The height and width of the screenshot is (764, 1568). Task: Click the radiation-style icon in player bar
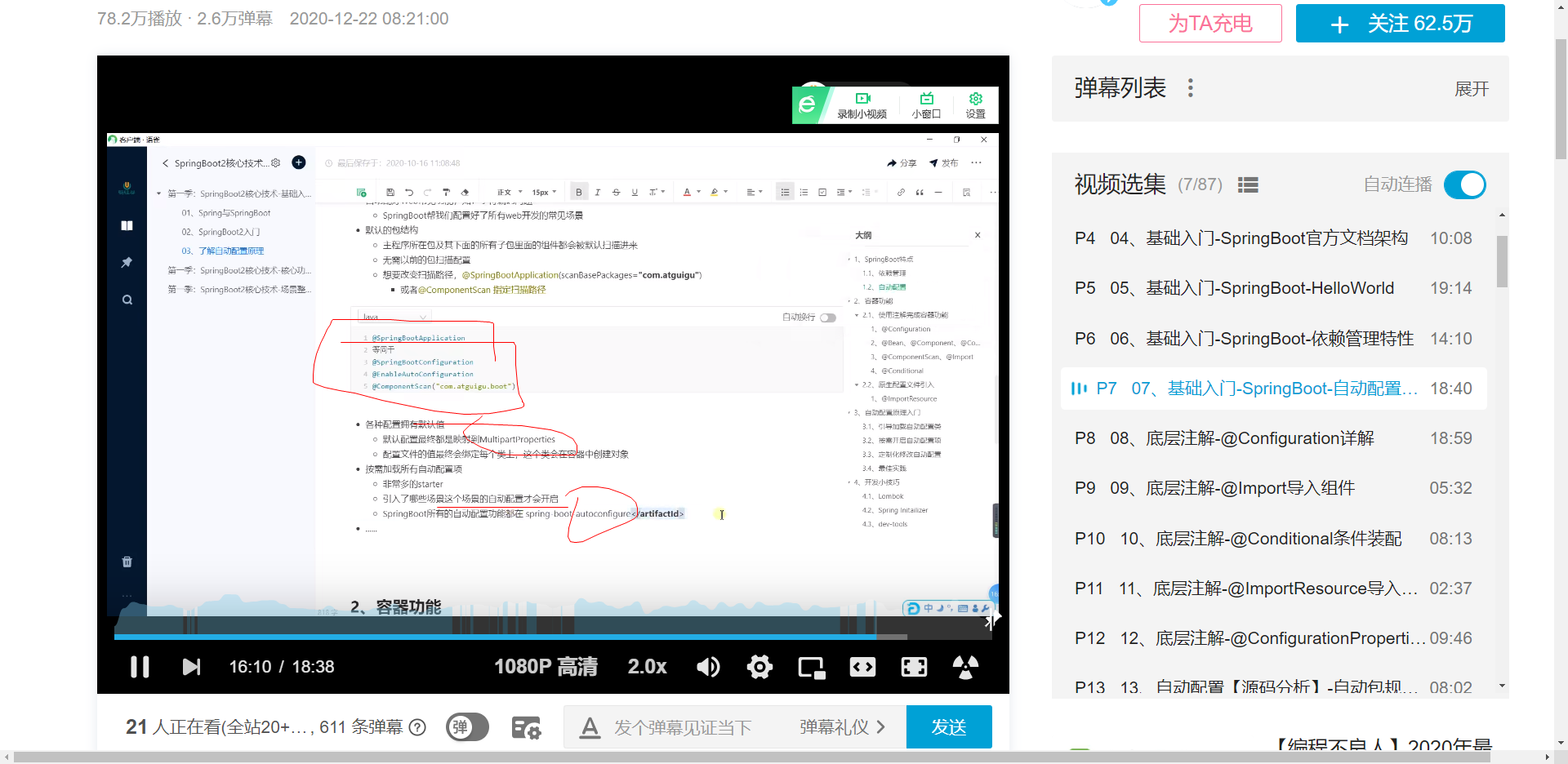(x=965, y=667)
